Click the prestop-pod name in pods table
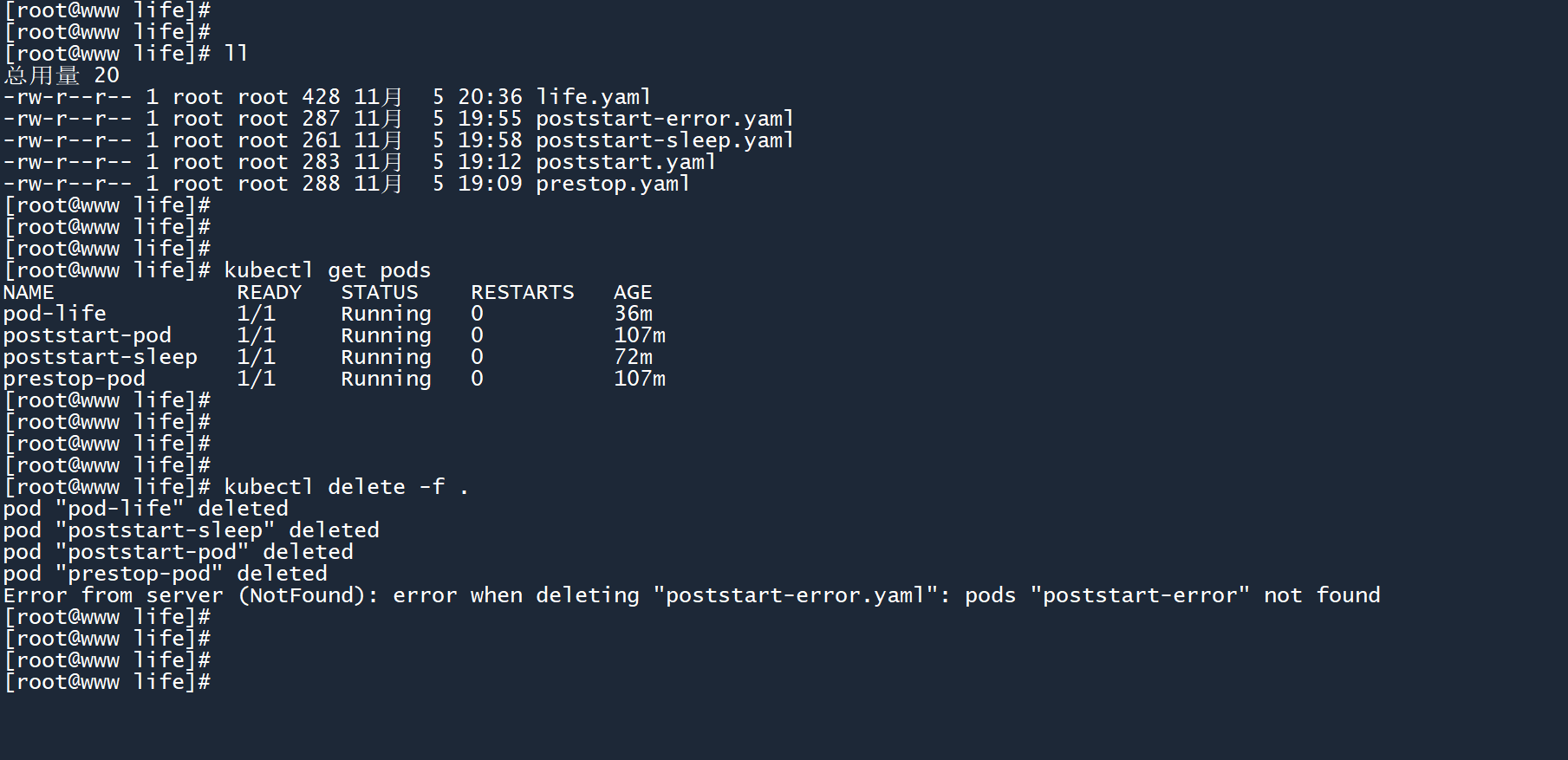The width and height of the screenshot is (1568, 760). [x=74, y=379]
